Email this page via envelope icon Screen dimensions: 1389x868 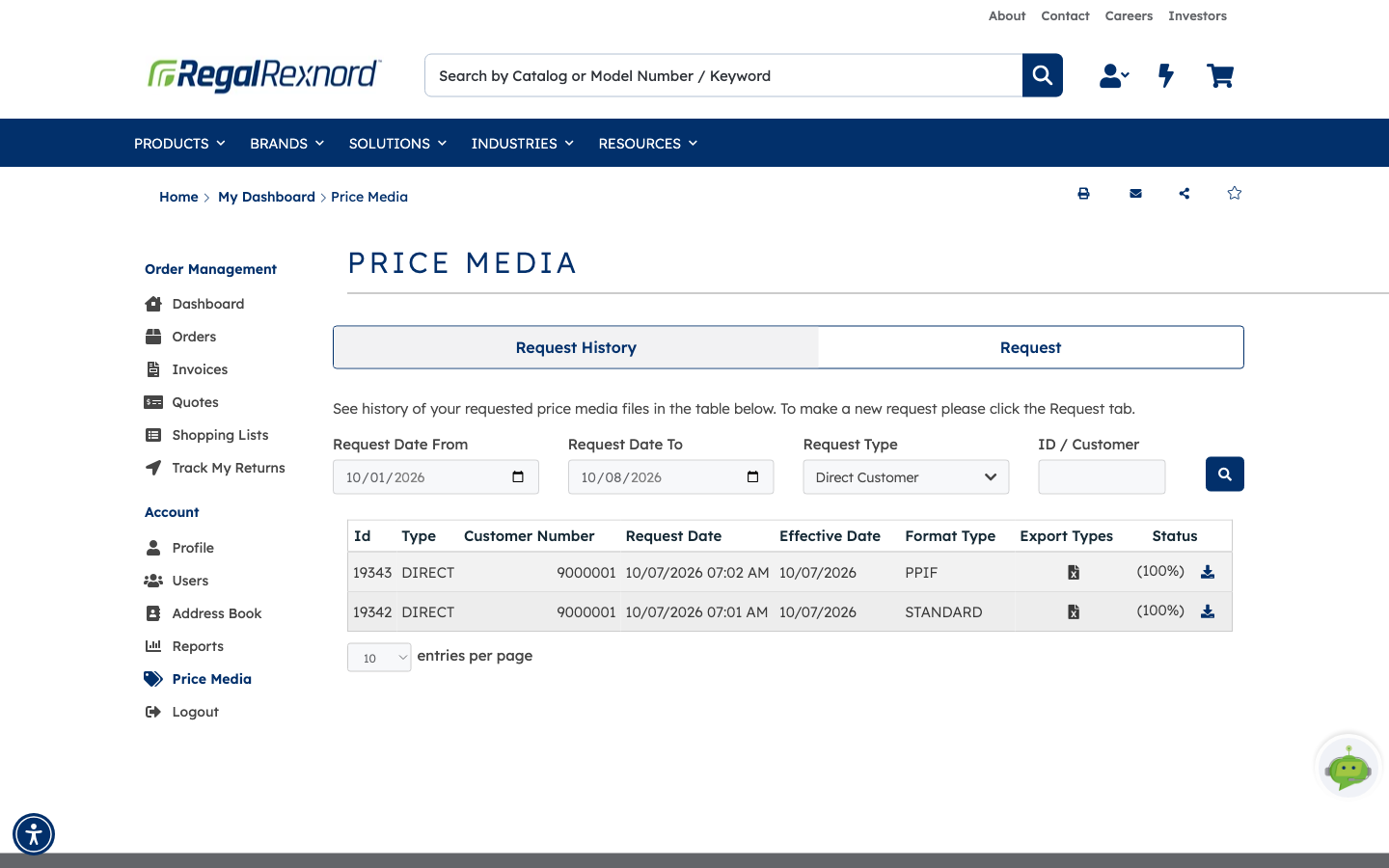coord(1135,193)
